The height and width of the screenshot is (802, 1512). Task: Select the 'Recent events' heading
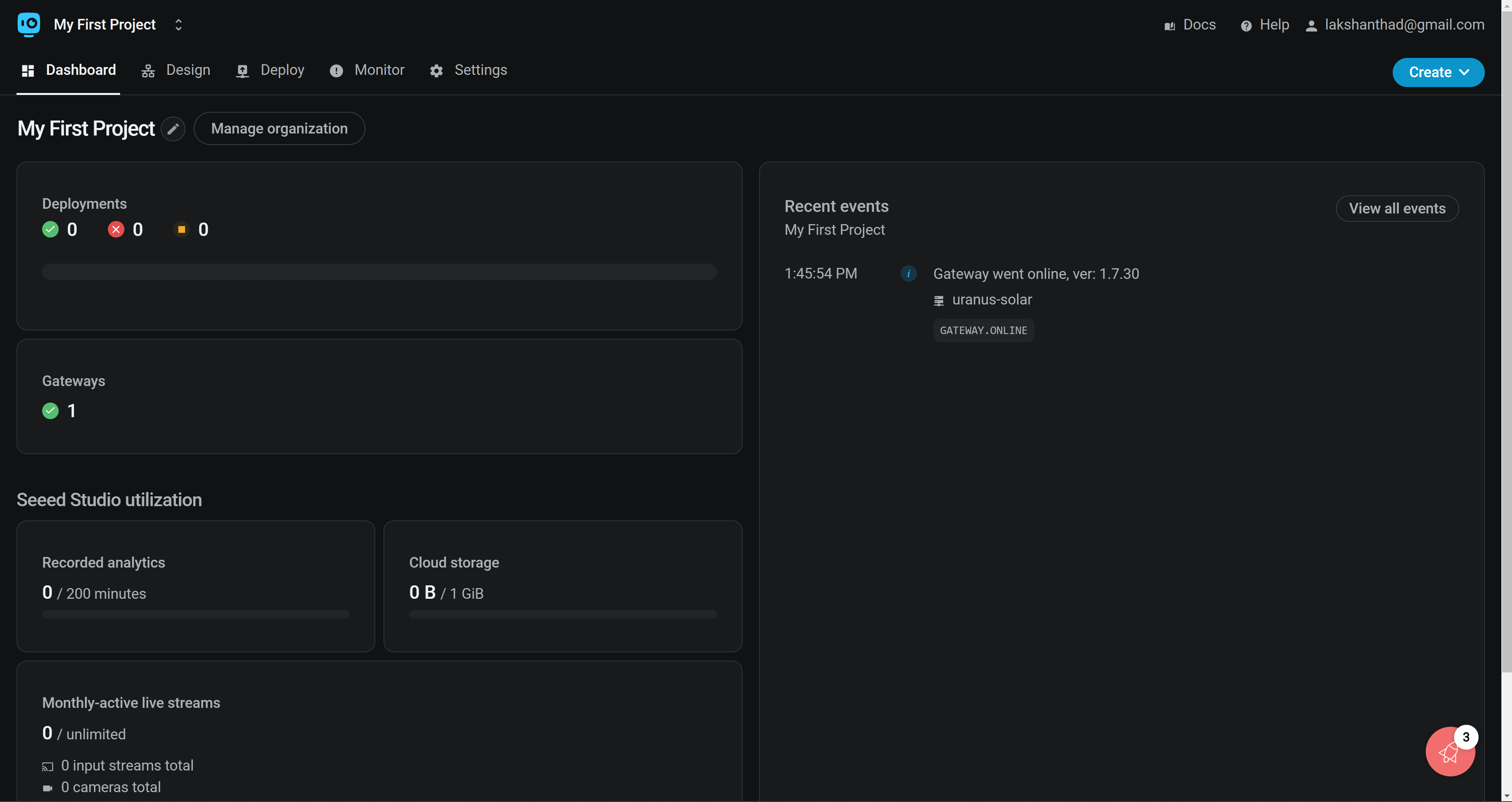pos(836,206)
